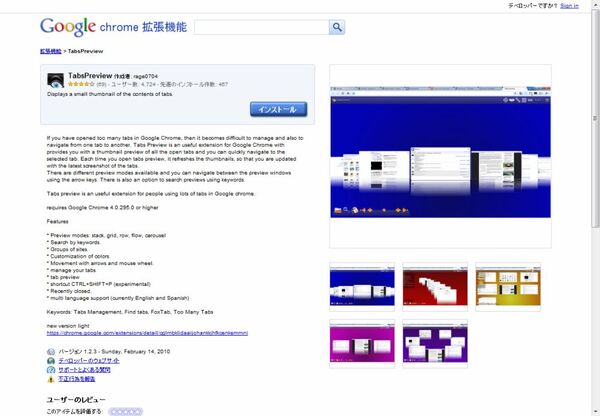The height and width of the screenshot is (416, 600).
Task: Click the blue install button
Action: click(279, 109)
